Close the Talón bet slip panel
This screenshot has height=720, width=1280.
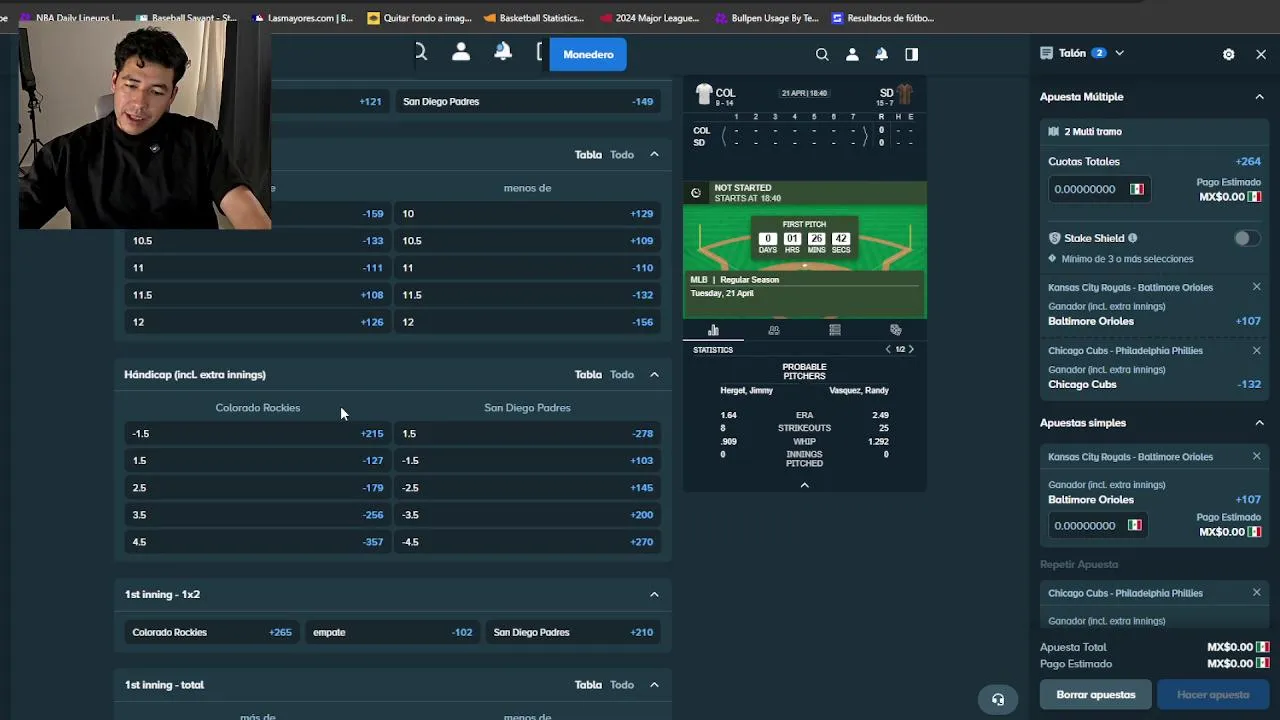(x=1261, y=54)
